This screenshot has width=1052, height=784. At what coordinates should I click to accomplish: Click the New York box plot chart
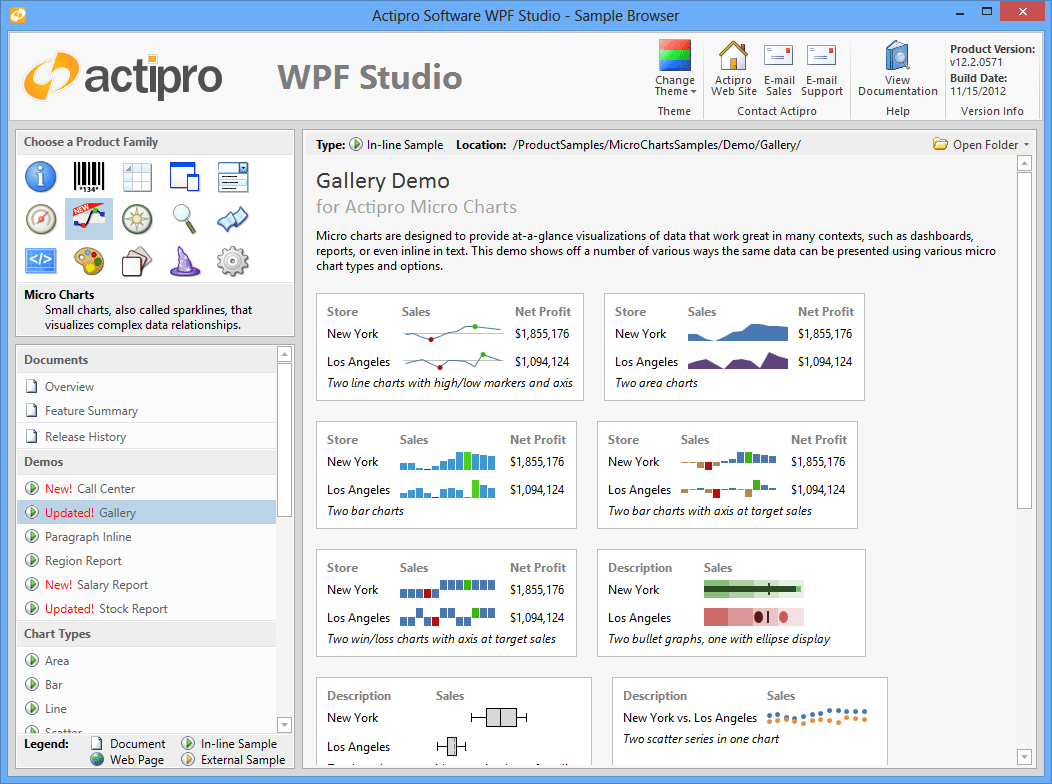pyautogui.click(x=499, y=718)
